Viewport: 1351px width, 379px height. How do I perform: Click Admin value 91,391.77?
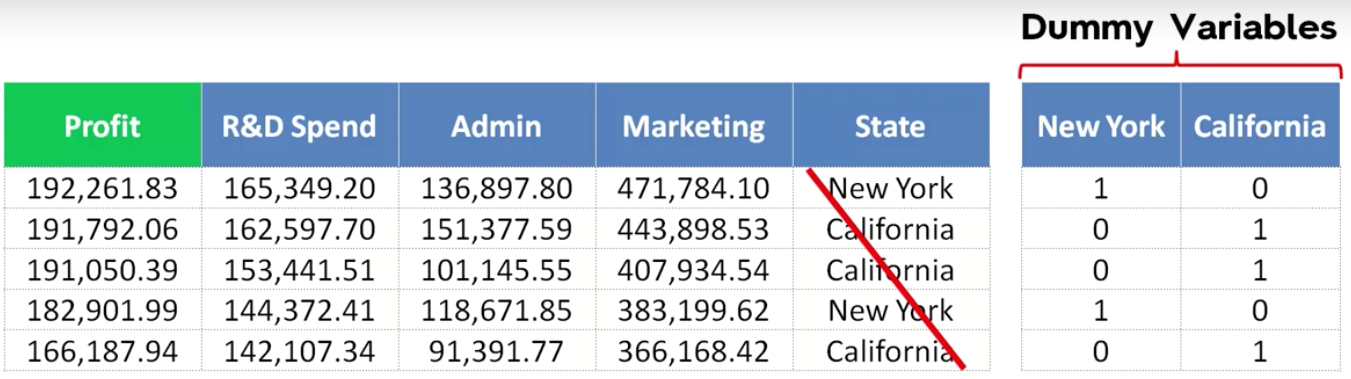(497, 351)
